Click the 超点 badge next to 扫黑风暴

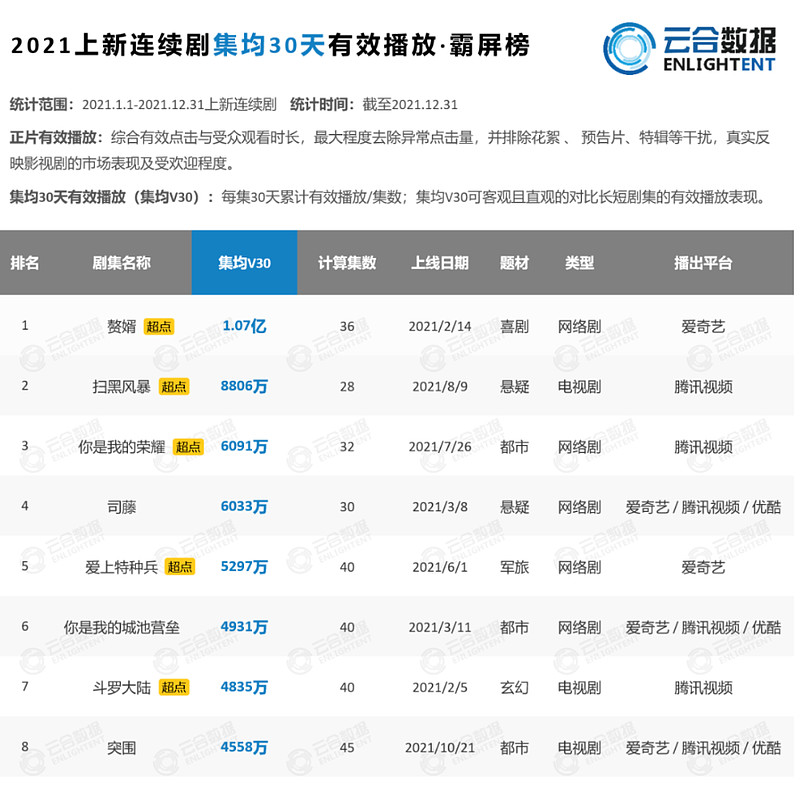pos(173,386)
